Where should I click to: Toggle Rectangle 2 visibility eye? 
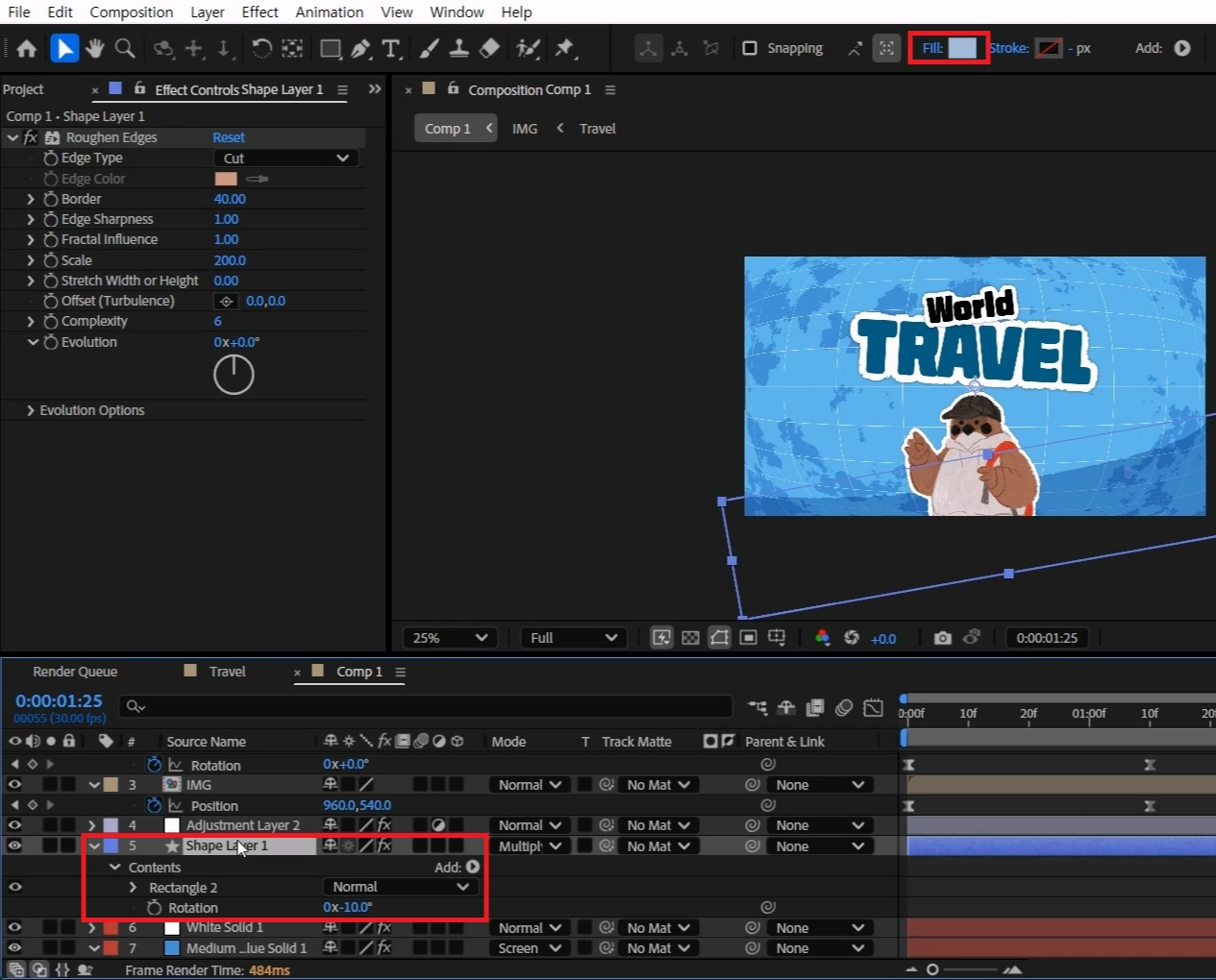[14, 887]
